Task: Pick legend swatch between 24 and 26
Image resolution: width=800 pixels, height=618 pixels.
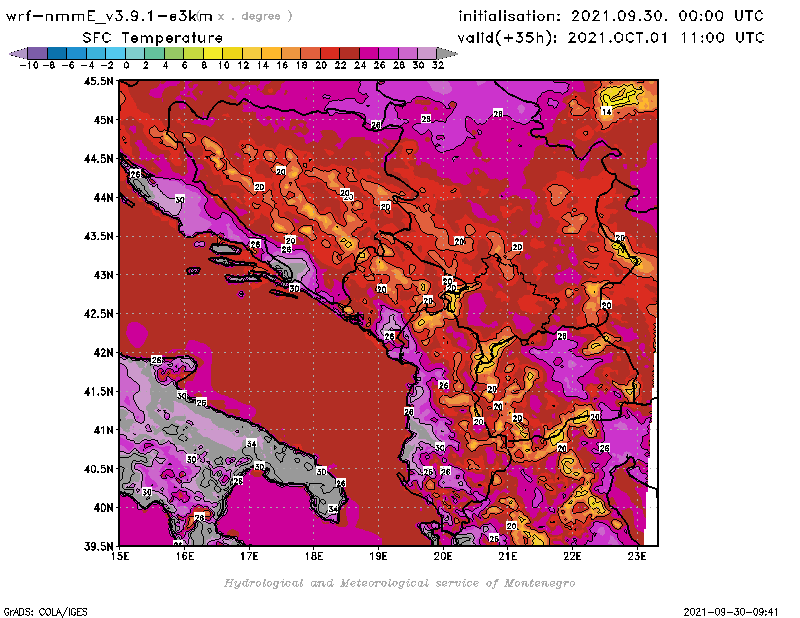Action: click(x=369, y=54)
